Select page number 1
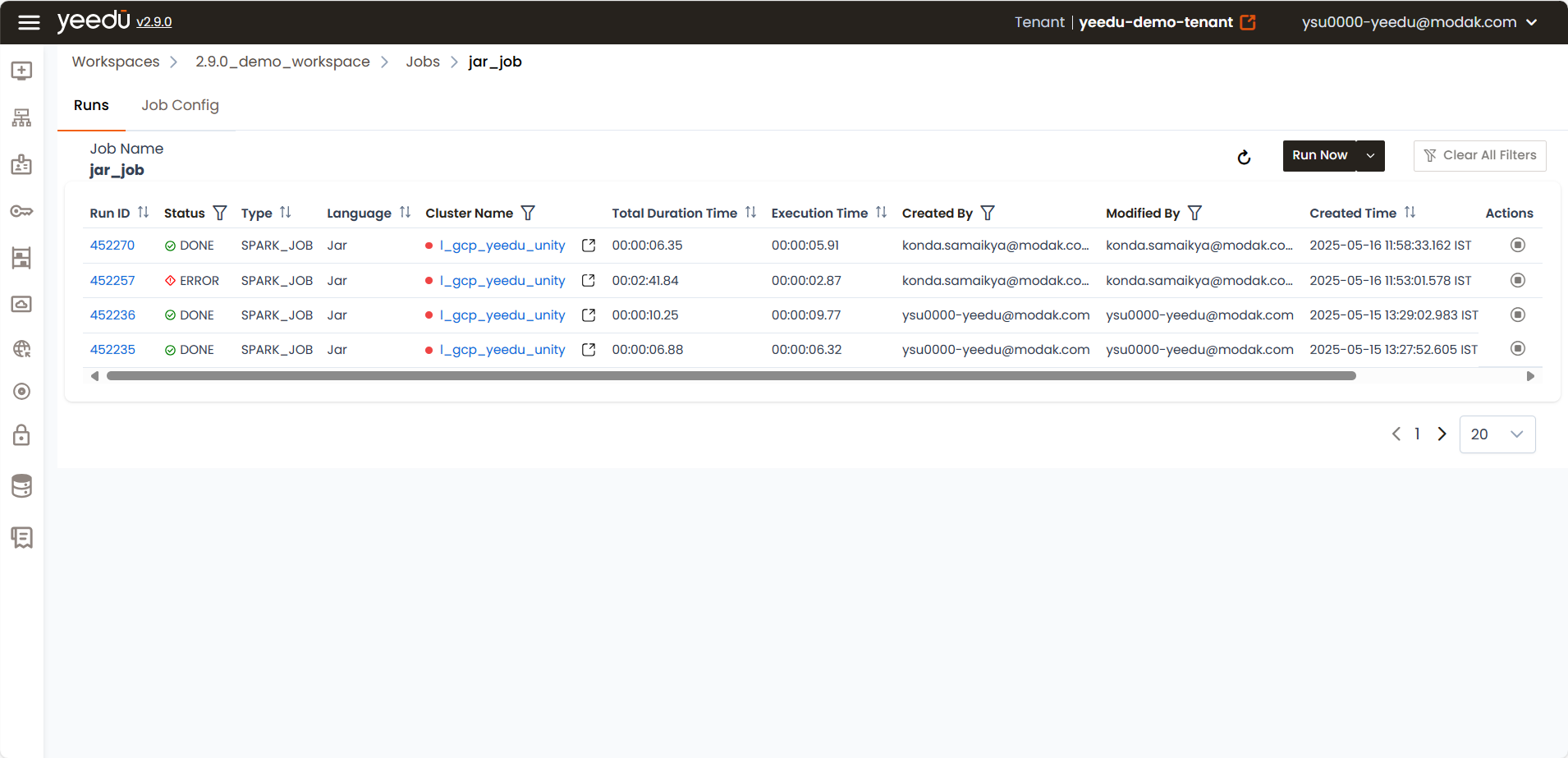The width and height of the screenshot is (1568, 758). tap(1418, 434)
